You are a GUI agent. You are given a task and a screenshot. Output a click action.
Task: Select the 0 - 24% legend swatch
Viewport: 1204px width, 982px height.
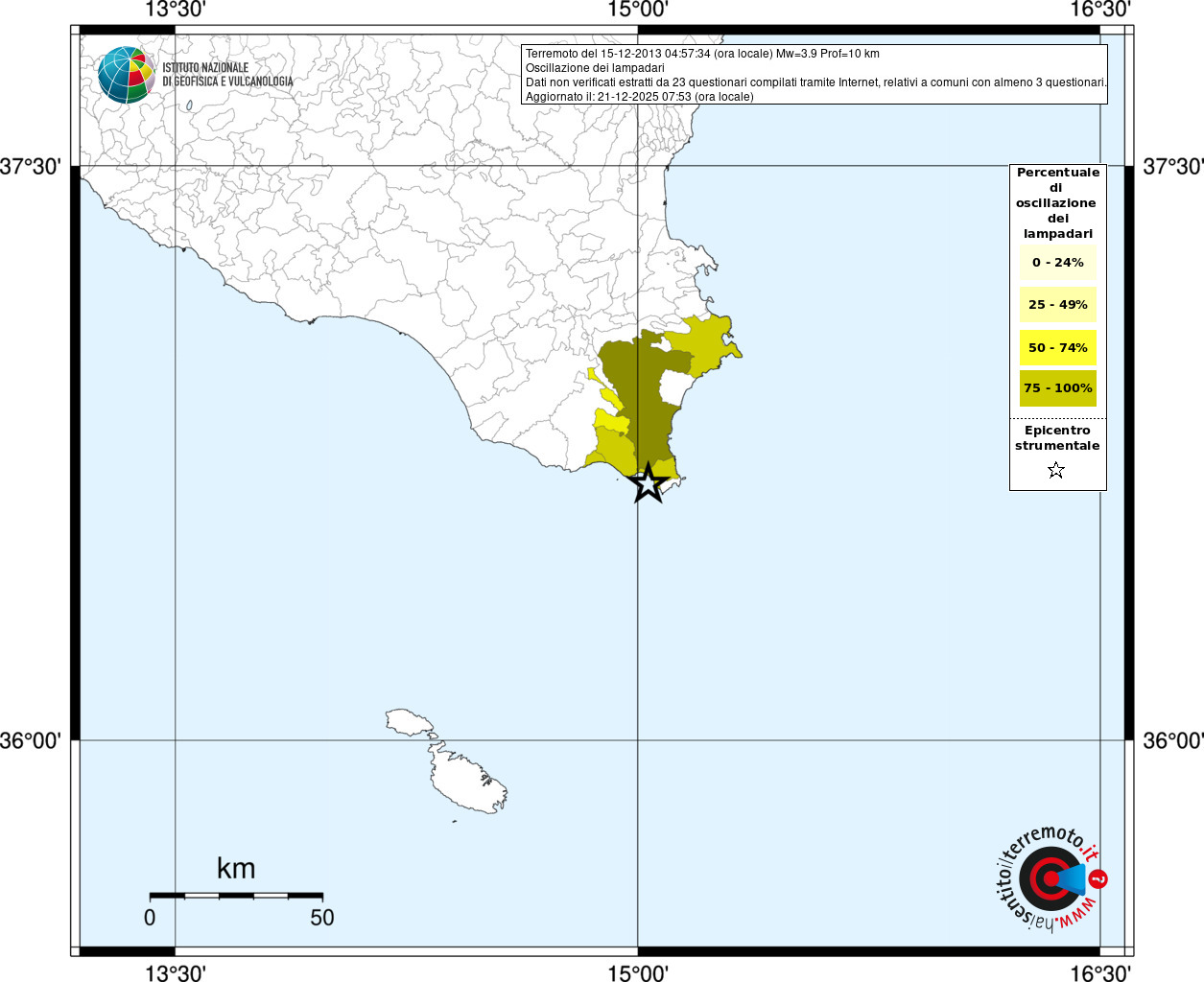click(x=1057, y=263)
